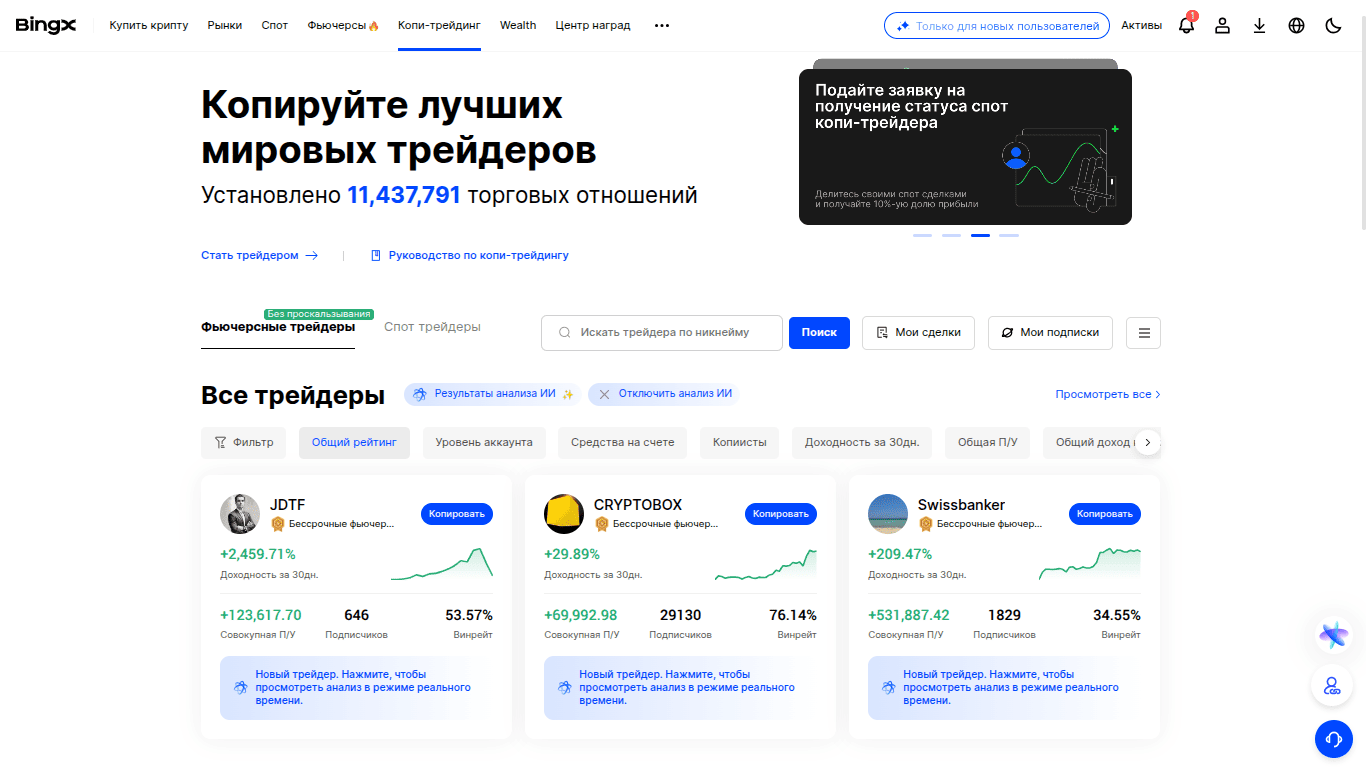Click Копировать button for CRYPTOBOX
Image resolution: width=1366 pixels, height=768 pixels.
(781, 514)
